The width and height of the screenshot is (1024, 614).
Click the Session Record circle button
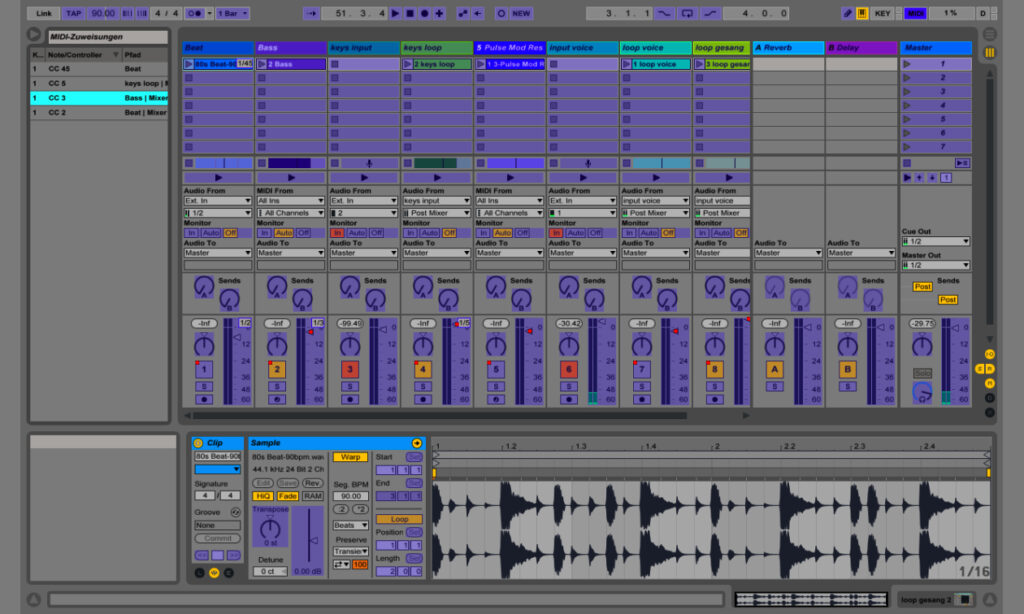[x=501, y=13]
